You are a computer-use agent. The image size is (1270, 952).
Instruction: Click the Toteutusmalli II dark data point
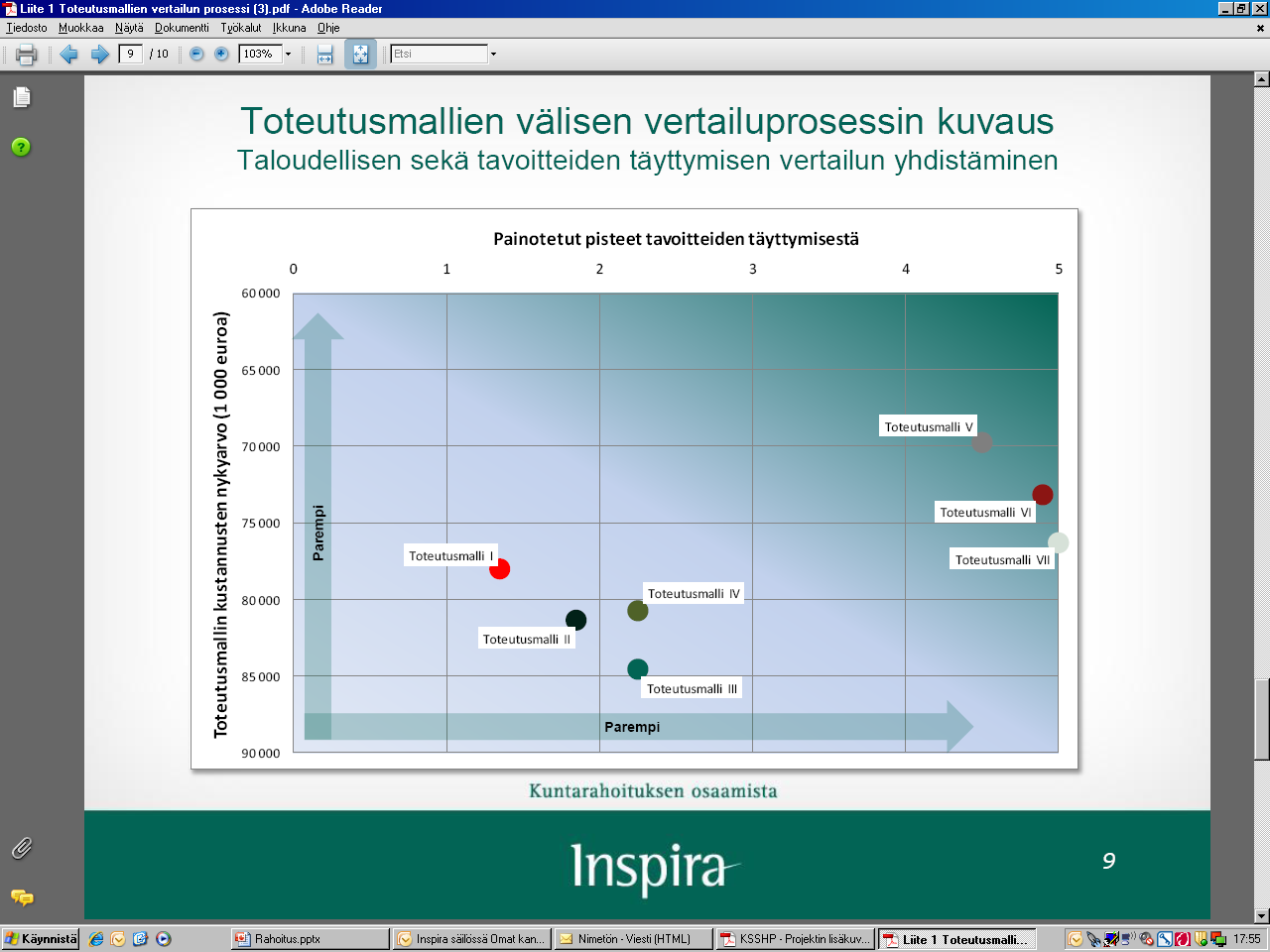pyautogui.click(x=575, y=620)
